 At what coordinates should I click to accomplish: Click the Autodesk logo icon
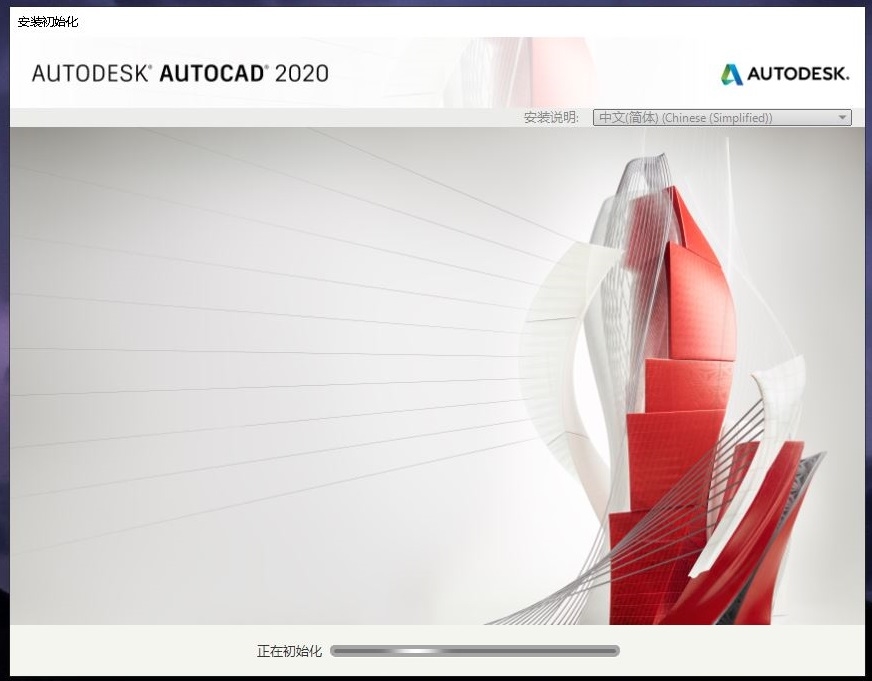(x=732, y=74)
